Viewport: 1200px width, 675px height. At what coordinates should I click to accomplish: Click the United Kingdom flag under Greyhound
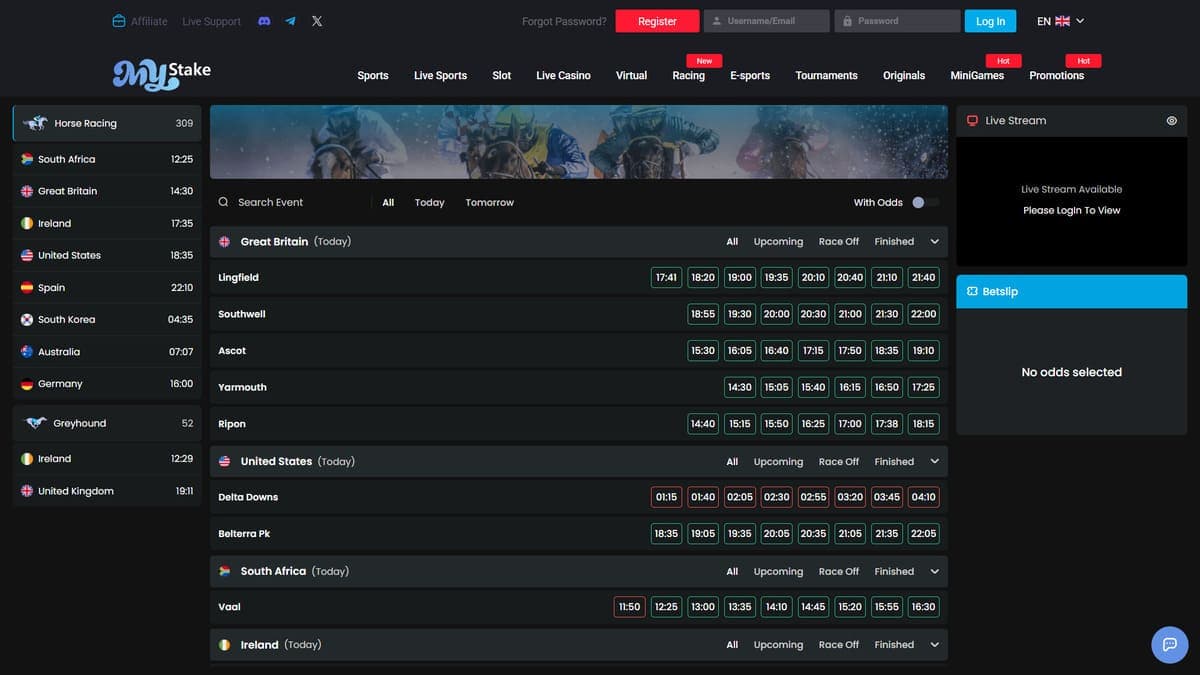coord(27,491)
